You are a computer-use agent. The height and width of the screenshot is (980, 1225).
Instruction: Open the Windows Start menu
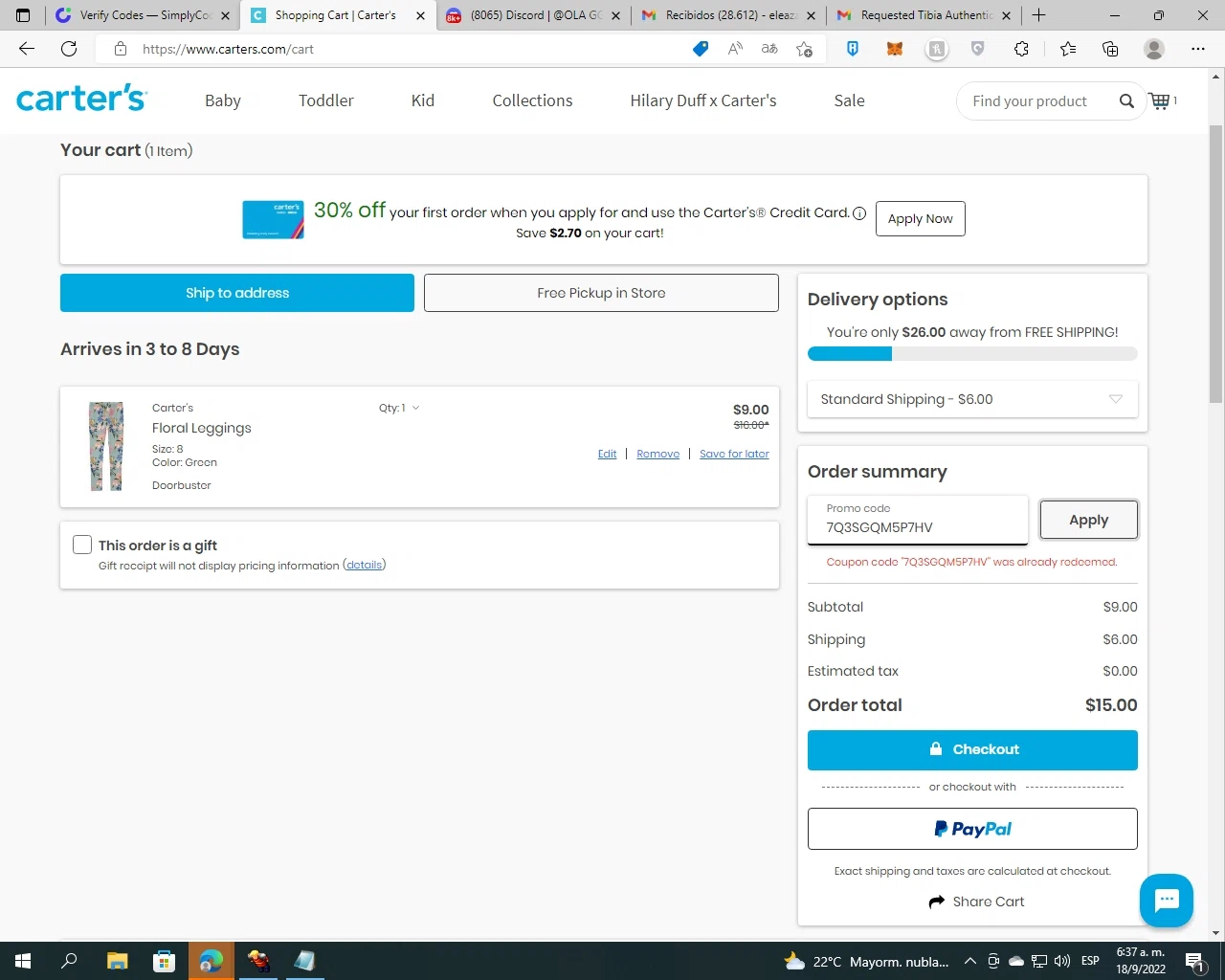point(23,961)
